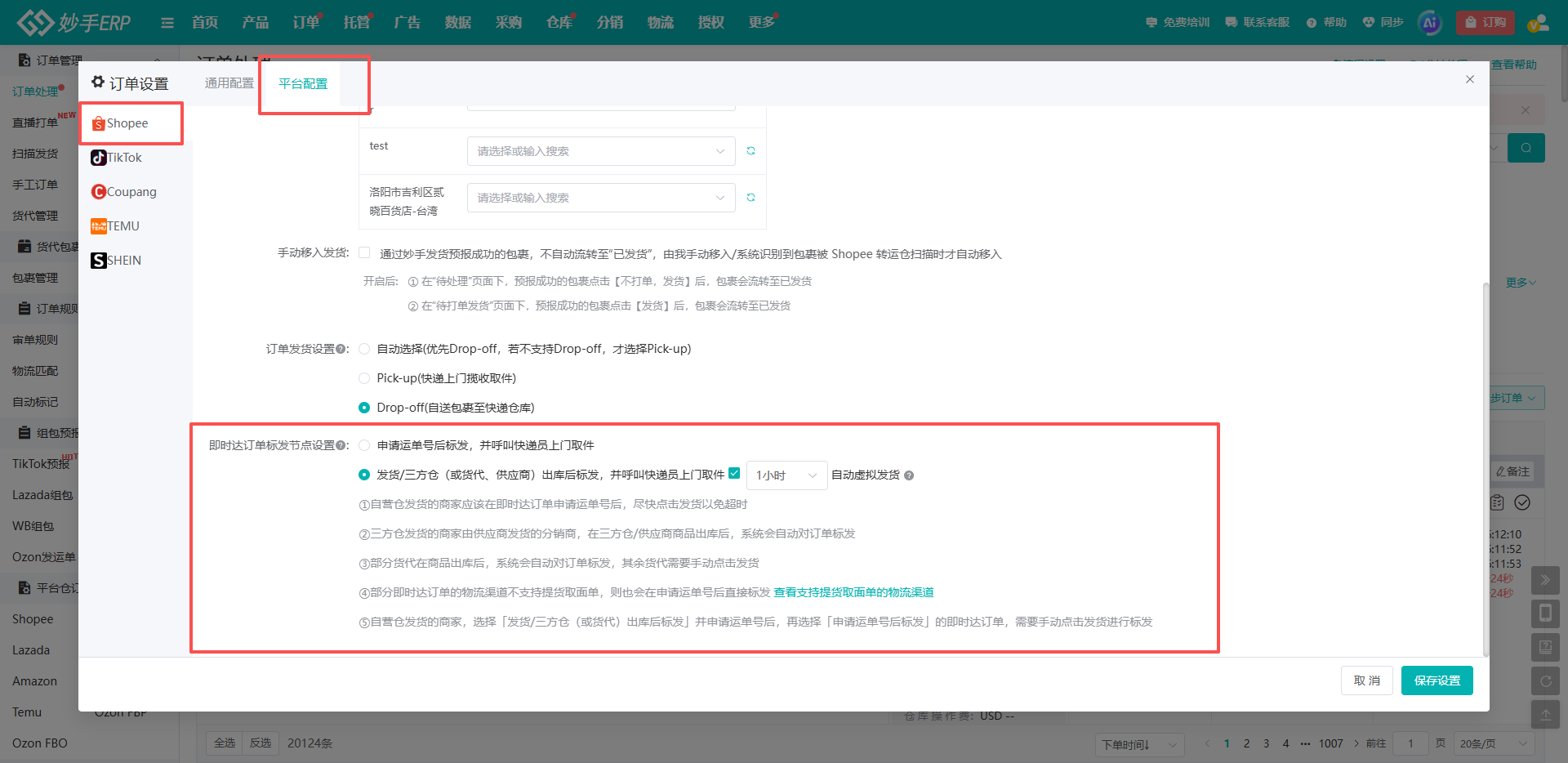Expand 更多 filters link on right

[x=1521, y=283]
